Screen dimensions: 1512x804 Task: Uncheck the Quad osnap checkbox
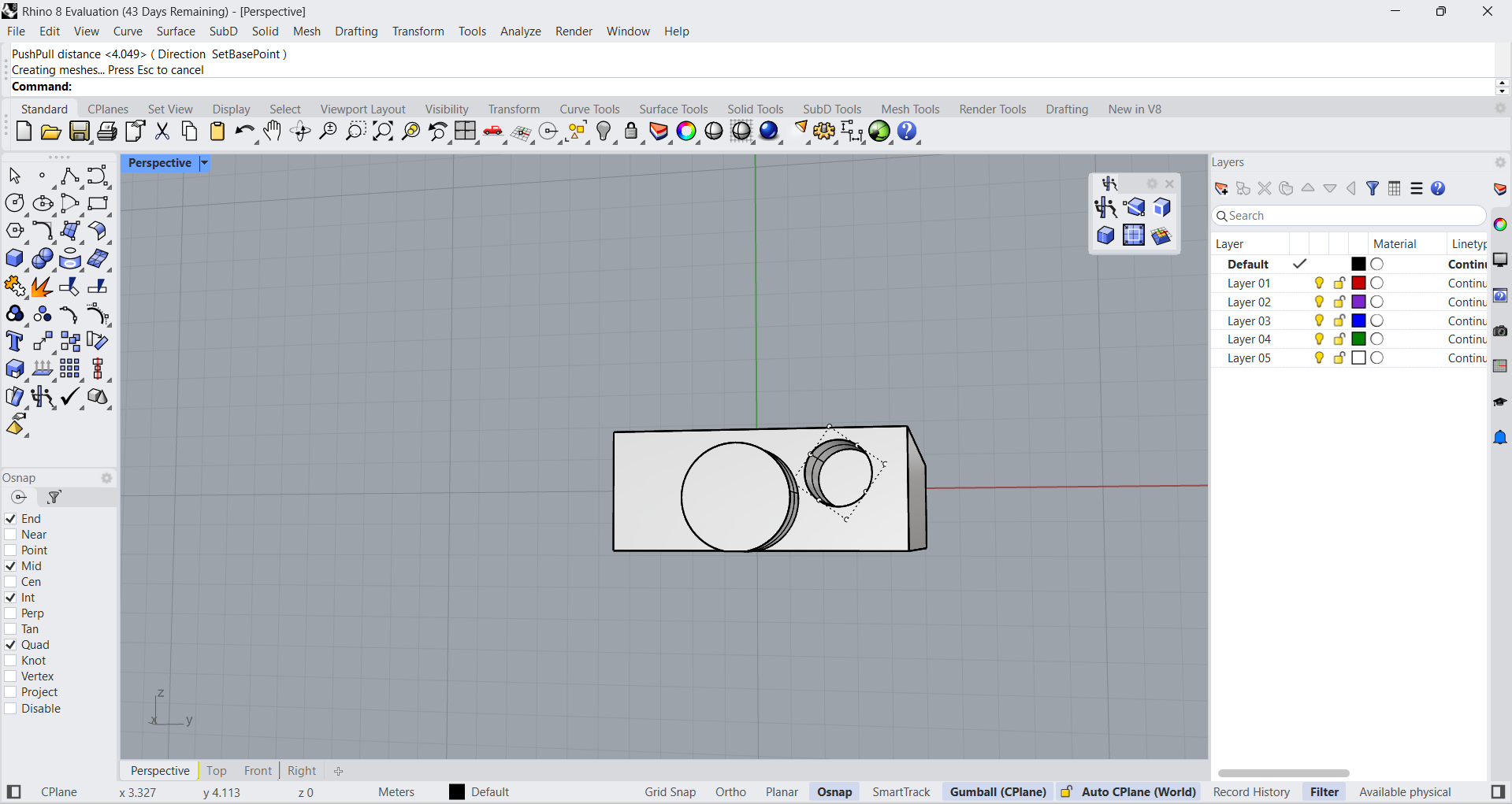11,645
